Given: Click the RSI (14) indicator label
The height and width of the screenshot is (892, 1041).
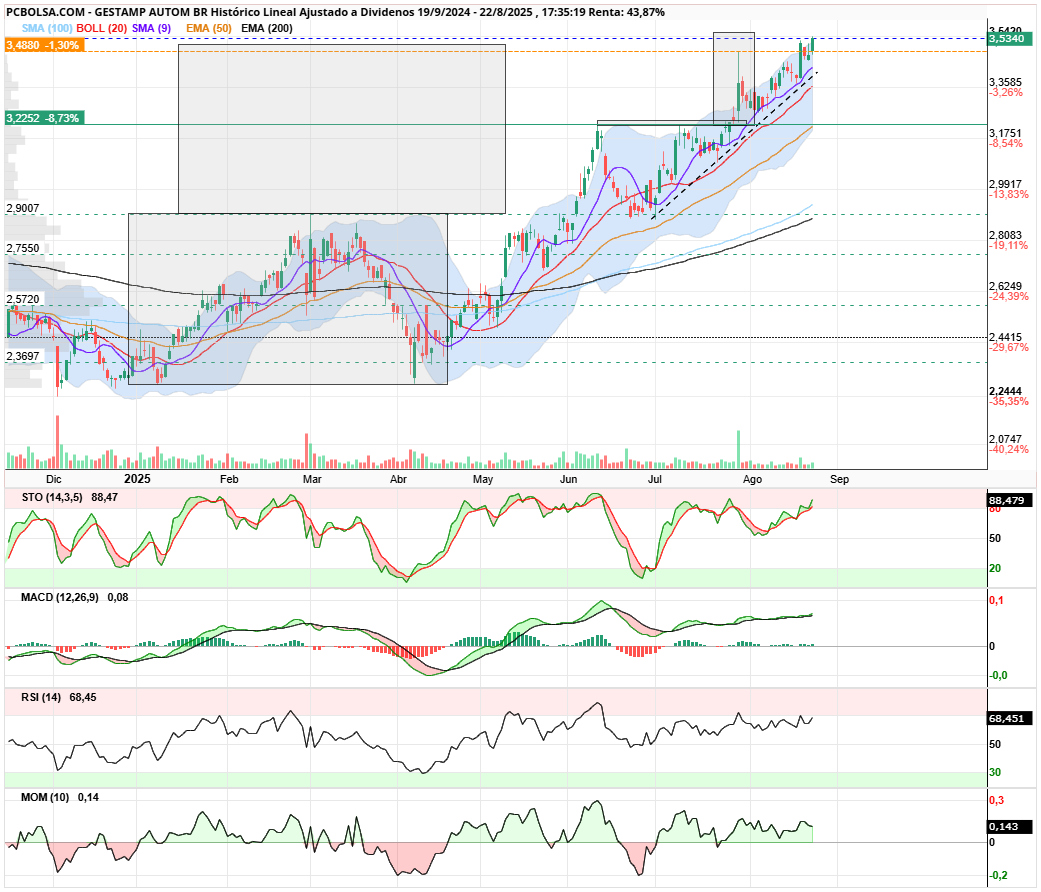Looking at the screenshot, I should [x=41, y=698].
